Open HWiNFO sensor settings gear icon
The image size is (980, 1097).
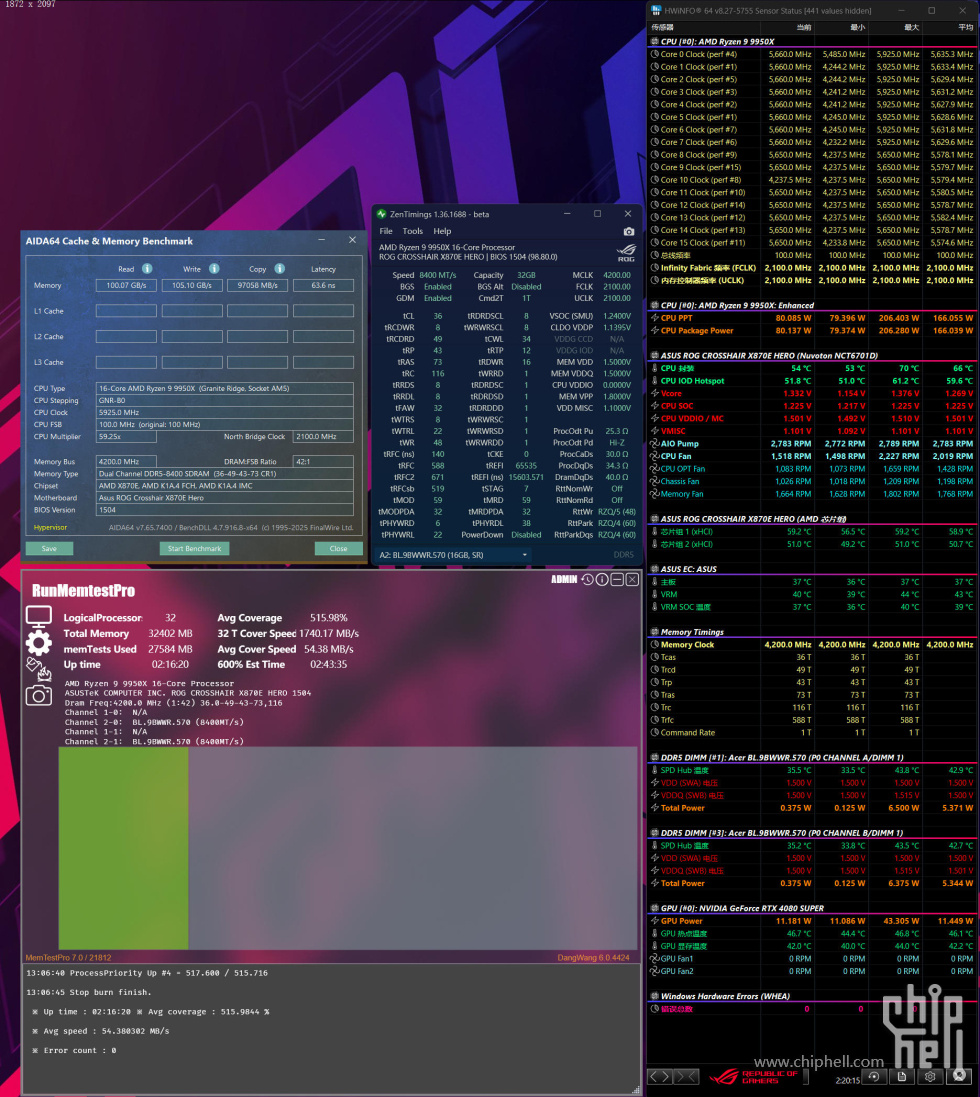click(x=930, y=1077)
